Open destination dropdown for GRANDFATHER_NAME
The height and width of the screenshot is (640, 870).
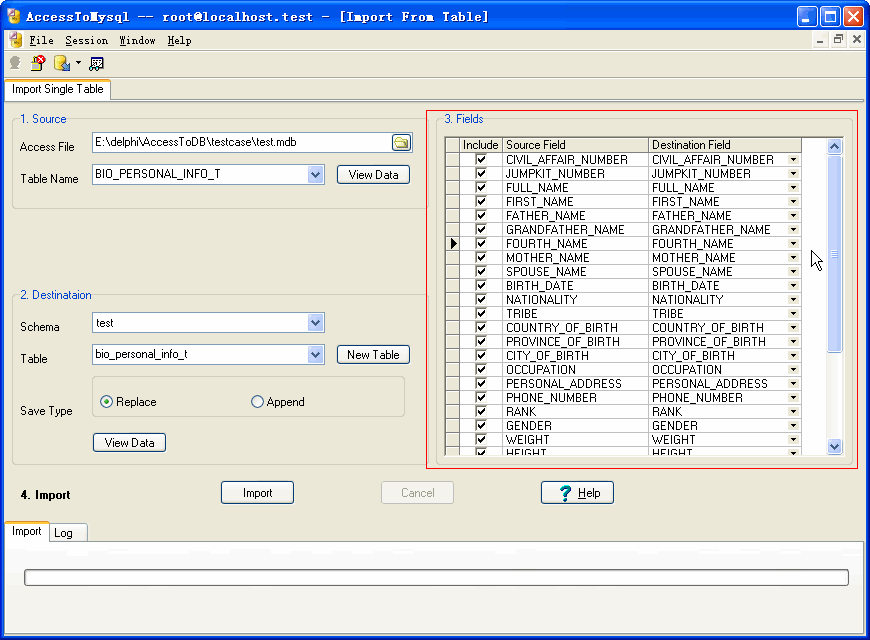(x=793, y=229)
